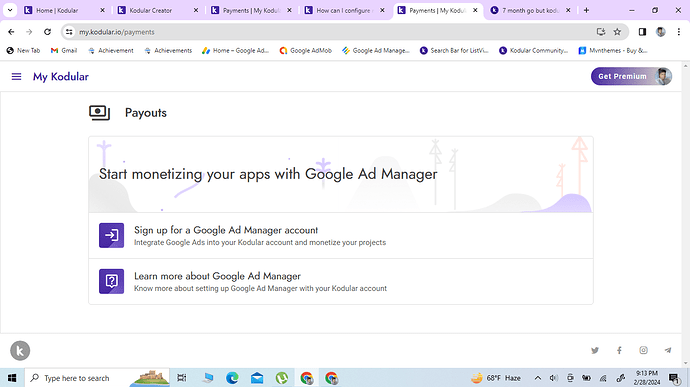Switch to Home | Kodular tab
Image resolution: width=690 pixels, height=387 pixels.
pyautogui.click(x=64, y=10)
